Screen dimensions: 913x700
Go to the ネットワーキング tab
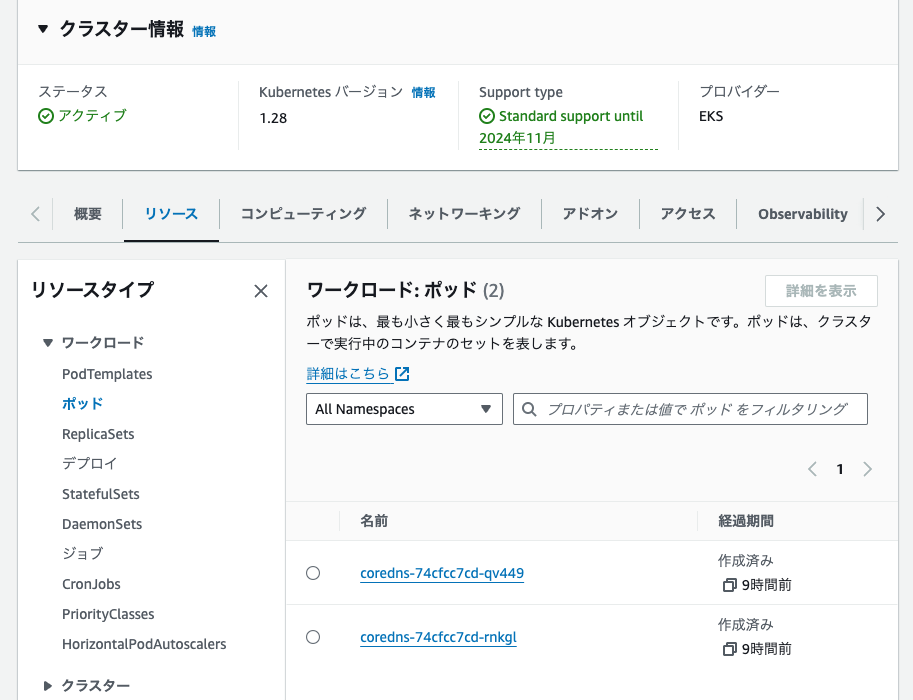pyautogui.click(x=464, y=214)
